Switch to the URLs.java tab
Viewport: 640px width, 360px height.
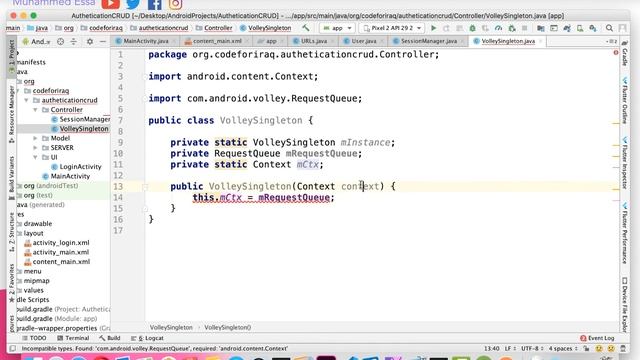point(313,41)
